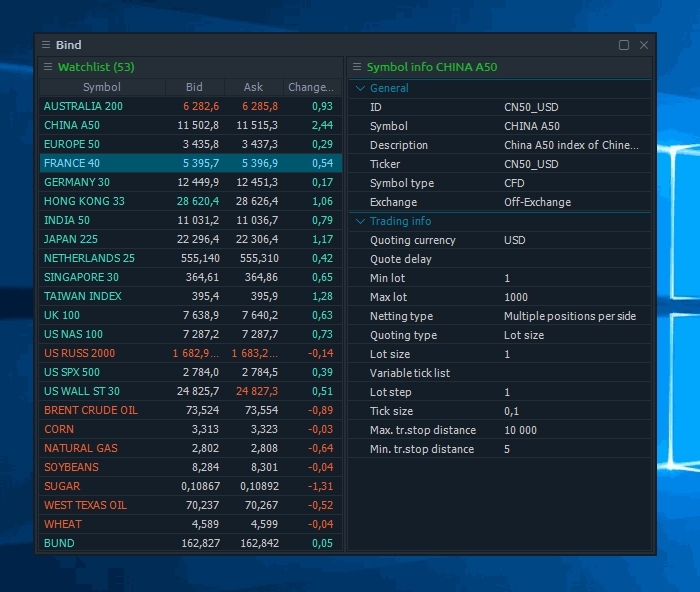The width and height of the screenshot is (700, 592).
Task: Select the HONG KONG 33 symbol
Action: pos(84,201)
